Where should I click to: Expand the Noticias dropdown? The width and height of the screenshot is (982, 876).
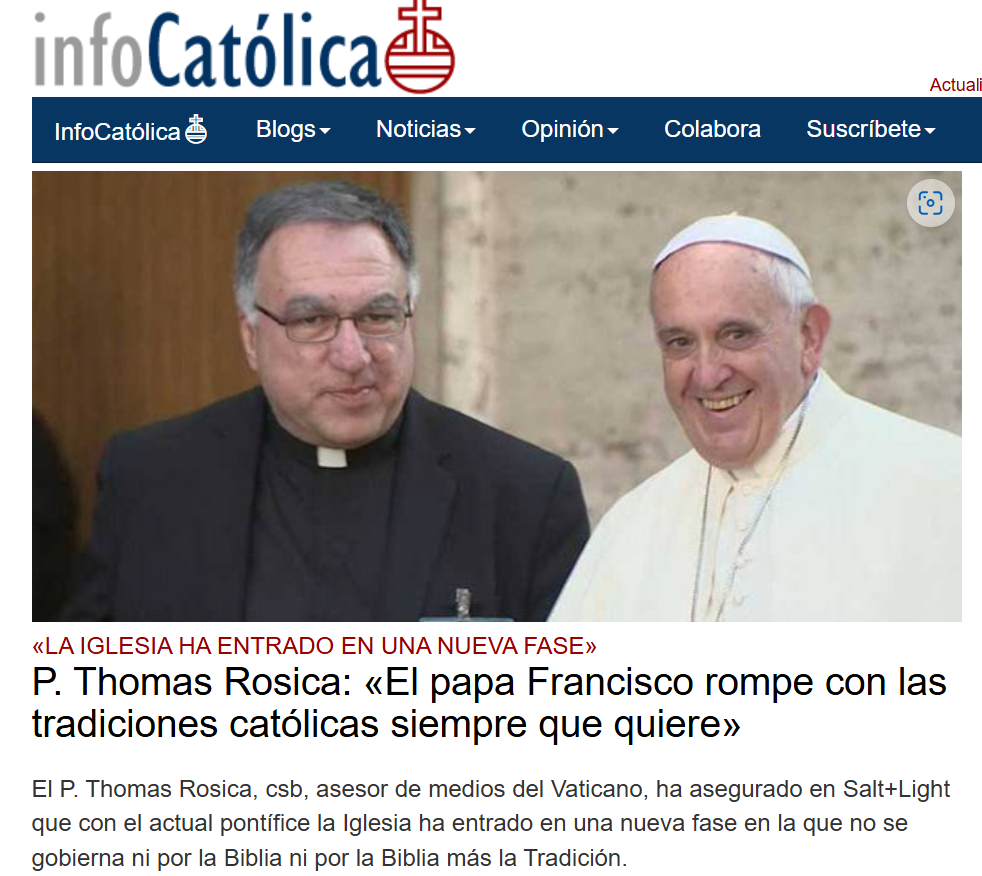(425, 130)
